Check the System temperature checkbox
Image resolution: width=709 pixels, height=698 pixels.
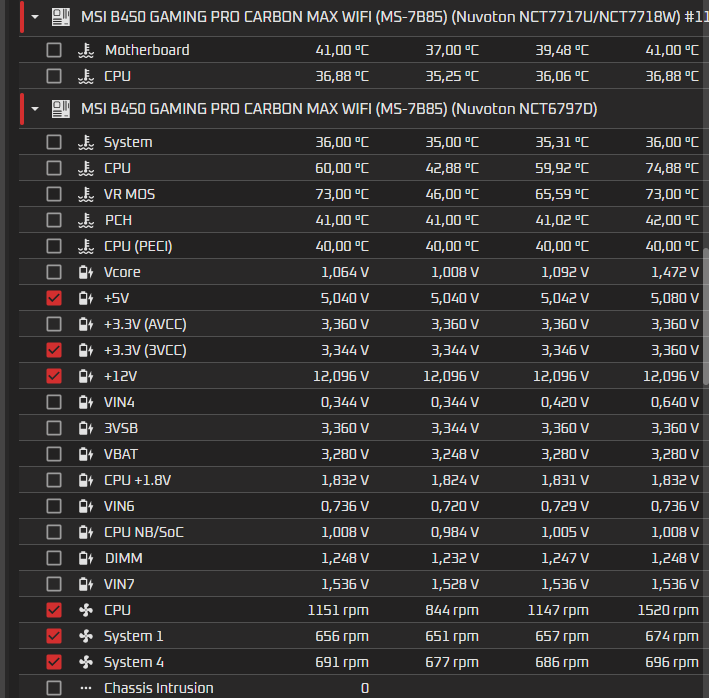point(54,142)
